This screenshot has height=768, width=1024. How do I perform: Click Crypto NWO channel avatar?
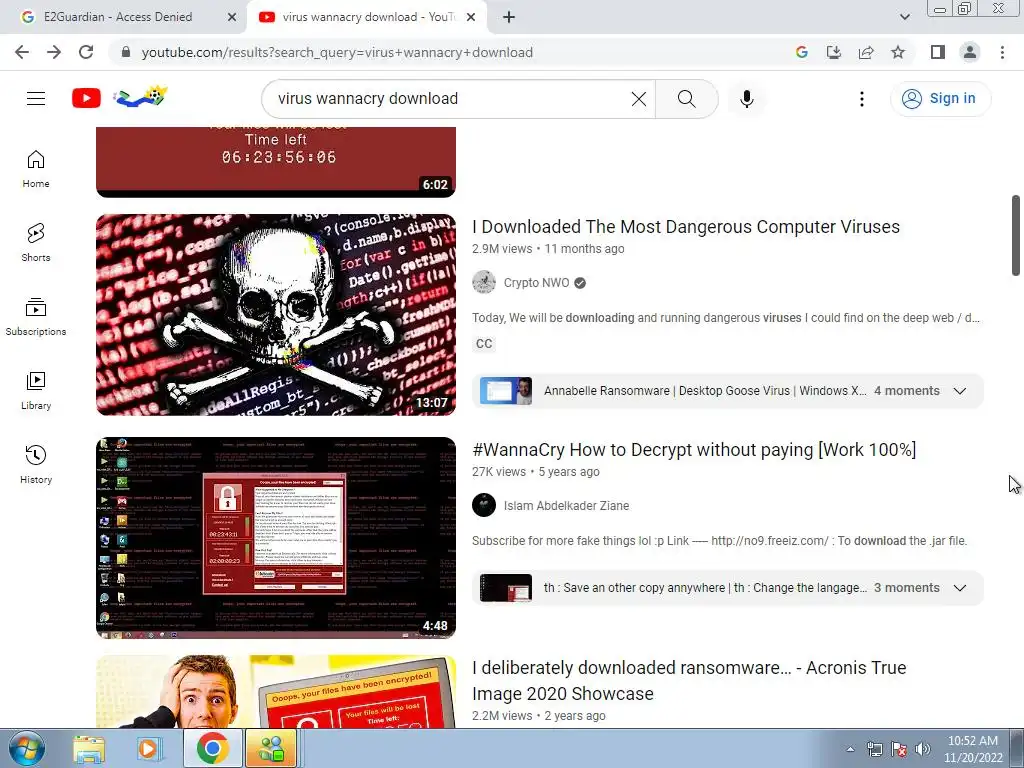coord(484,282)
